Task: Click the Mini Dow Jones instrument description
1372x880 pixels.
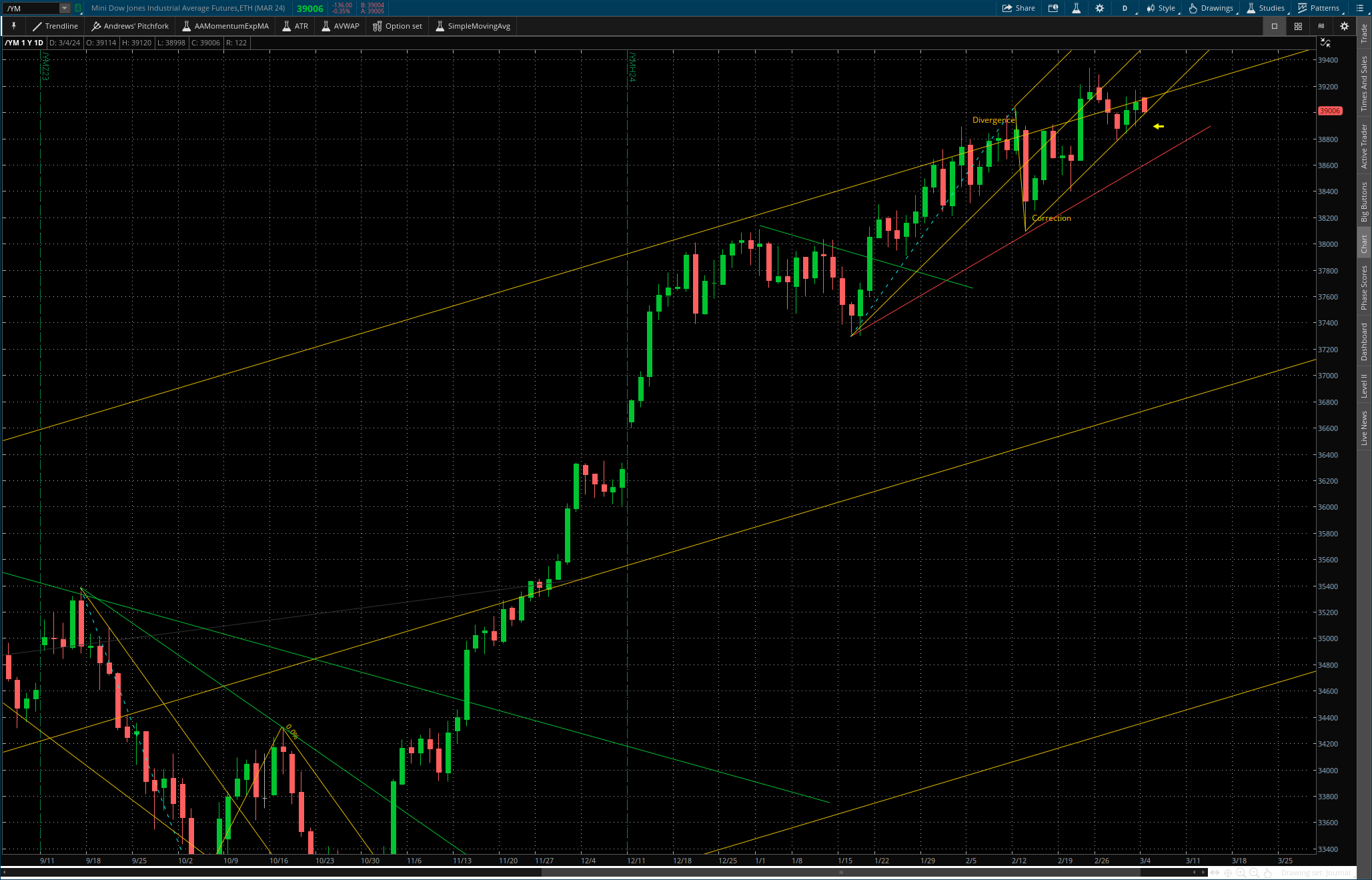Action: coord(188,8)
